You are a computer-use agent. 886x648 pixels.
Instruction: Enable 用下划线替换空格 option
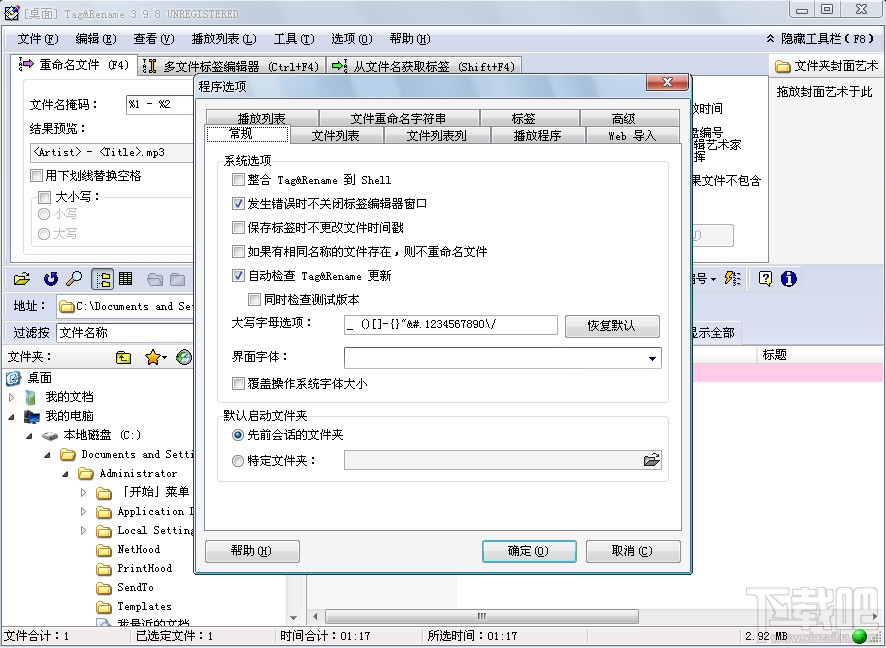36,176
